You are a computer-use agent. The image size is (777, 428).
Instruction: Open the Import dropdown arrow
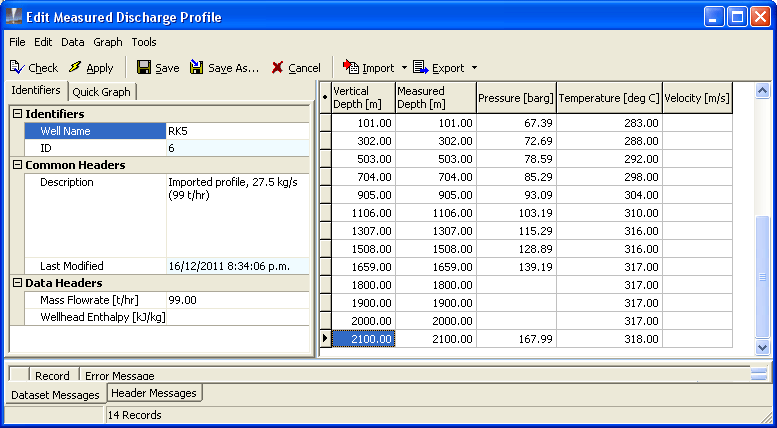tap(404, 68)
